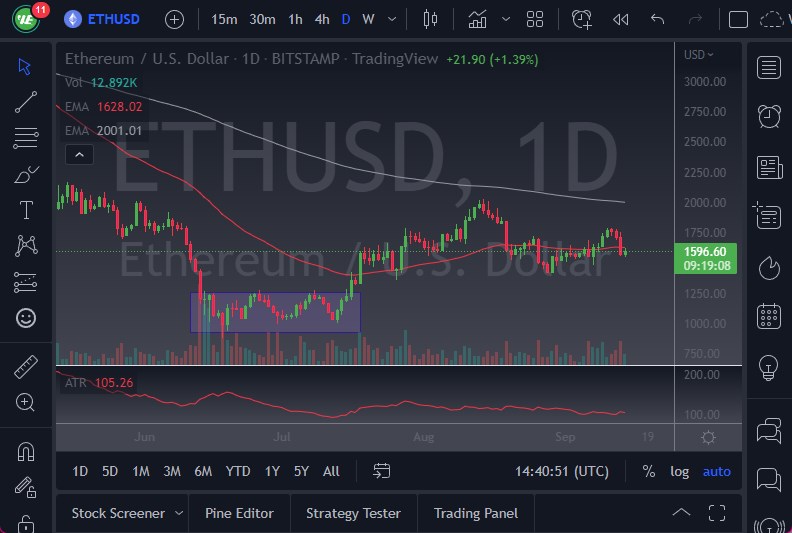Switch to the 1h timeframe
Image resolution: width=792 pixels, height=533 pixels.
[x=295, y=20]
